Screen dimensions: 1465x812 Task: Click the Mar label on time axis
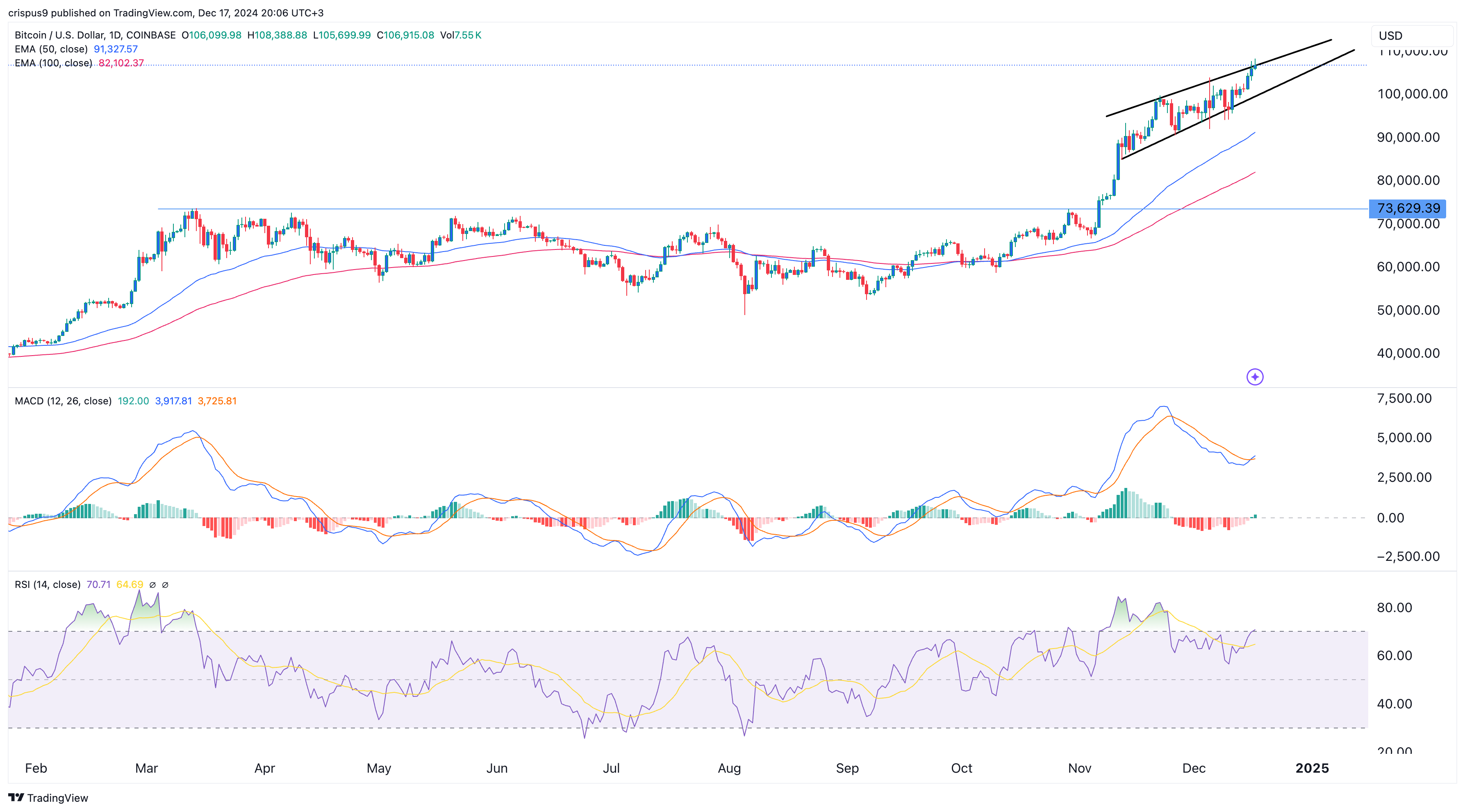[146, 768]
